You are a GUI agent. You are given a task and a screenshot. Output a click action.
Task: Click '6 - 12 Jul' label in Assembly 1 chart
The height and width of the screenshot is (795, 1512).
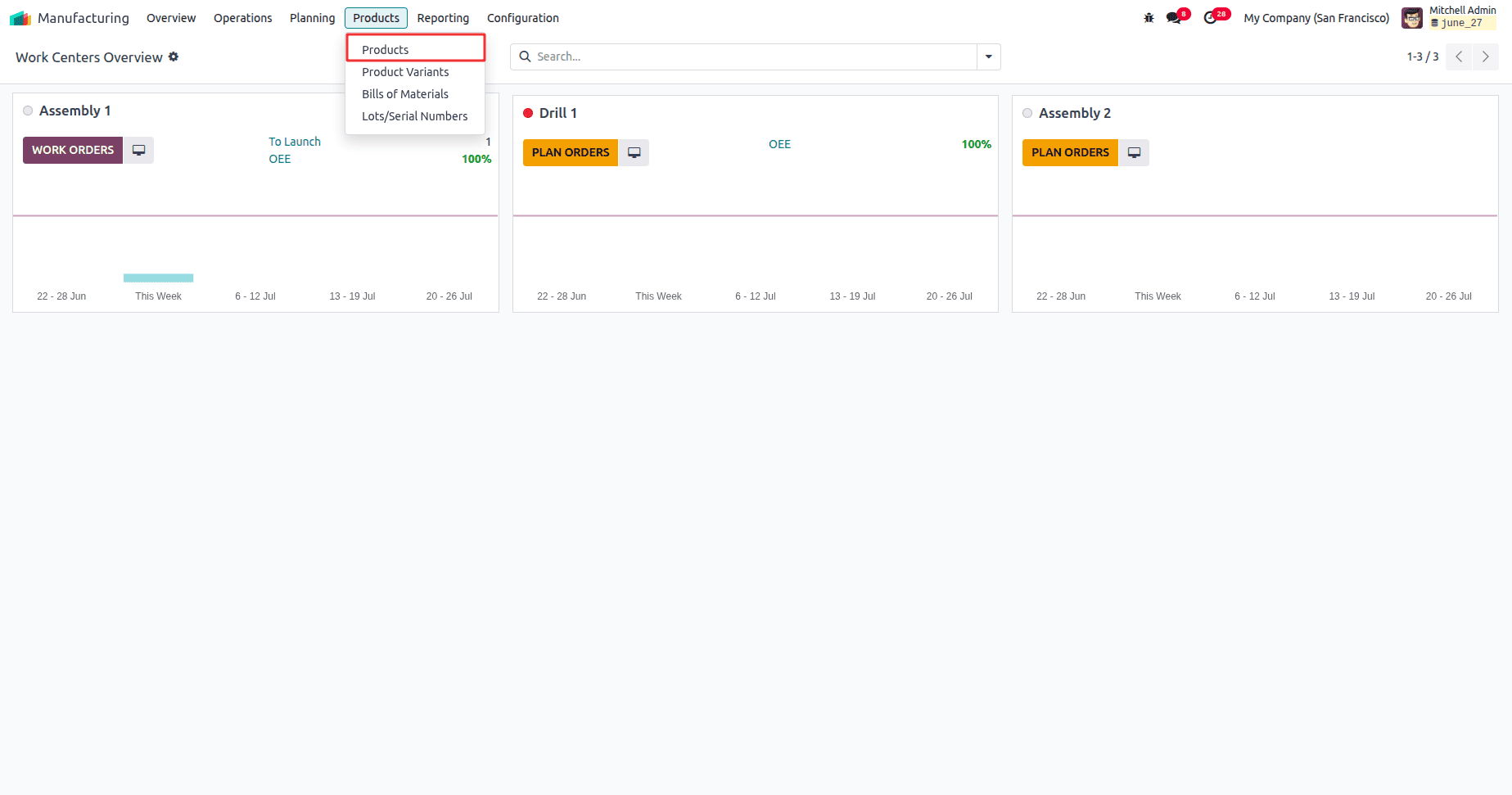pos(255,296)
